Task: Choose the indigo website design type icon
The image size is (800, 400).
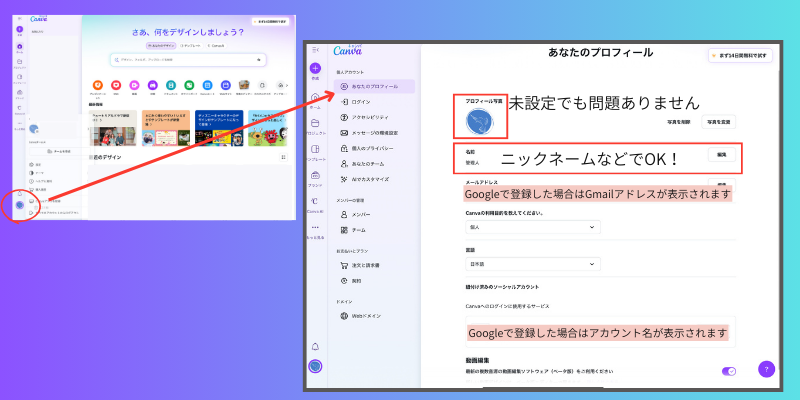Action: click(226, 85)
